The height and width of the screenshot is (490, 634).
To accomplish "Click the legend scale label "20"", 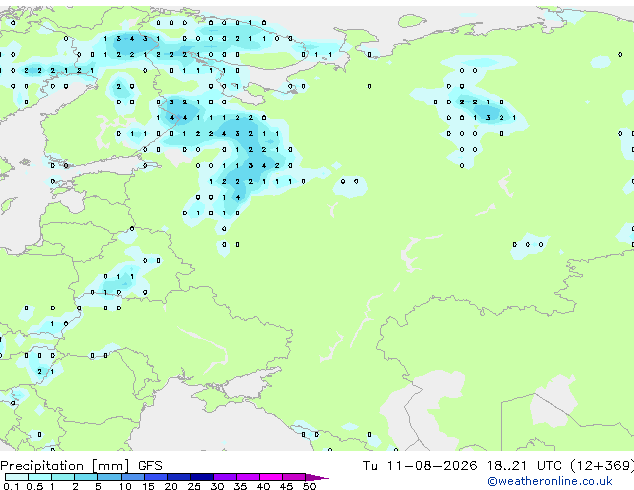I will 171,486.
